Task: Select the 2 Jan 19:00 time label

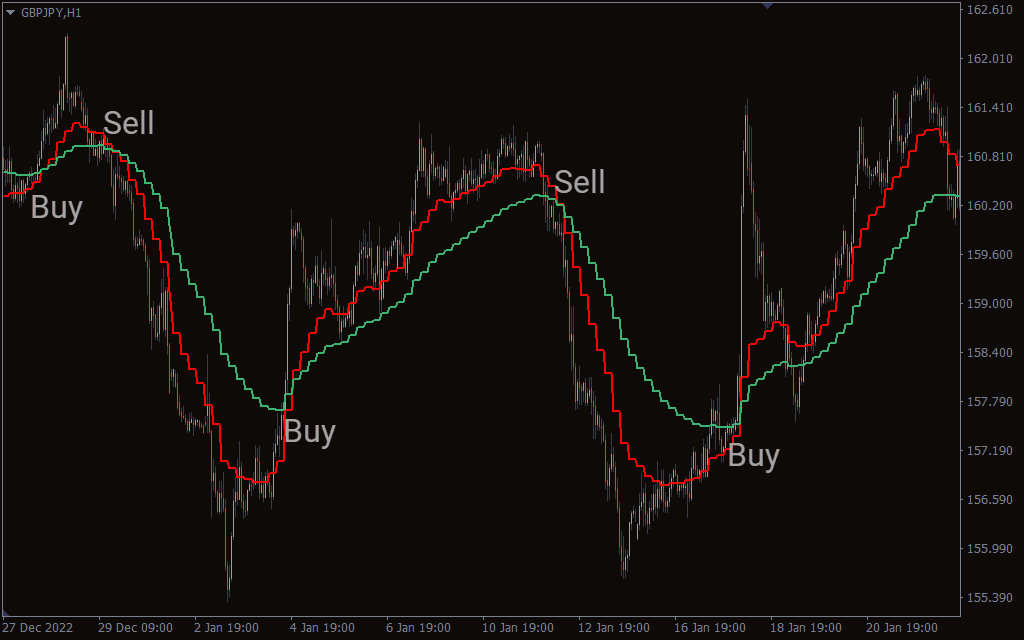Action: pyautogui.click(x=227, y=628)
